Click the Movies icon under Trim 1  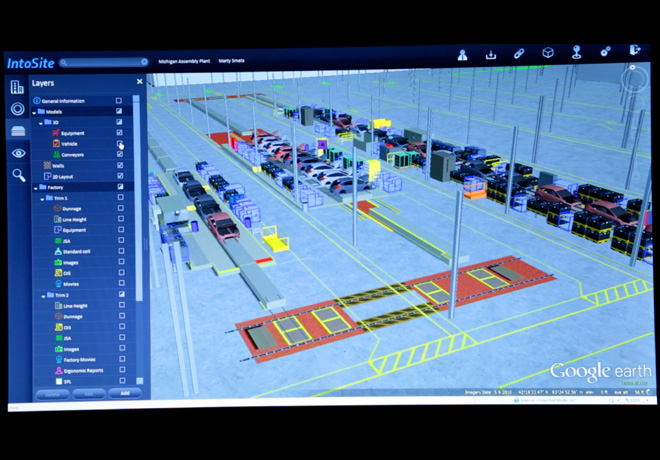pos(59,284)
